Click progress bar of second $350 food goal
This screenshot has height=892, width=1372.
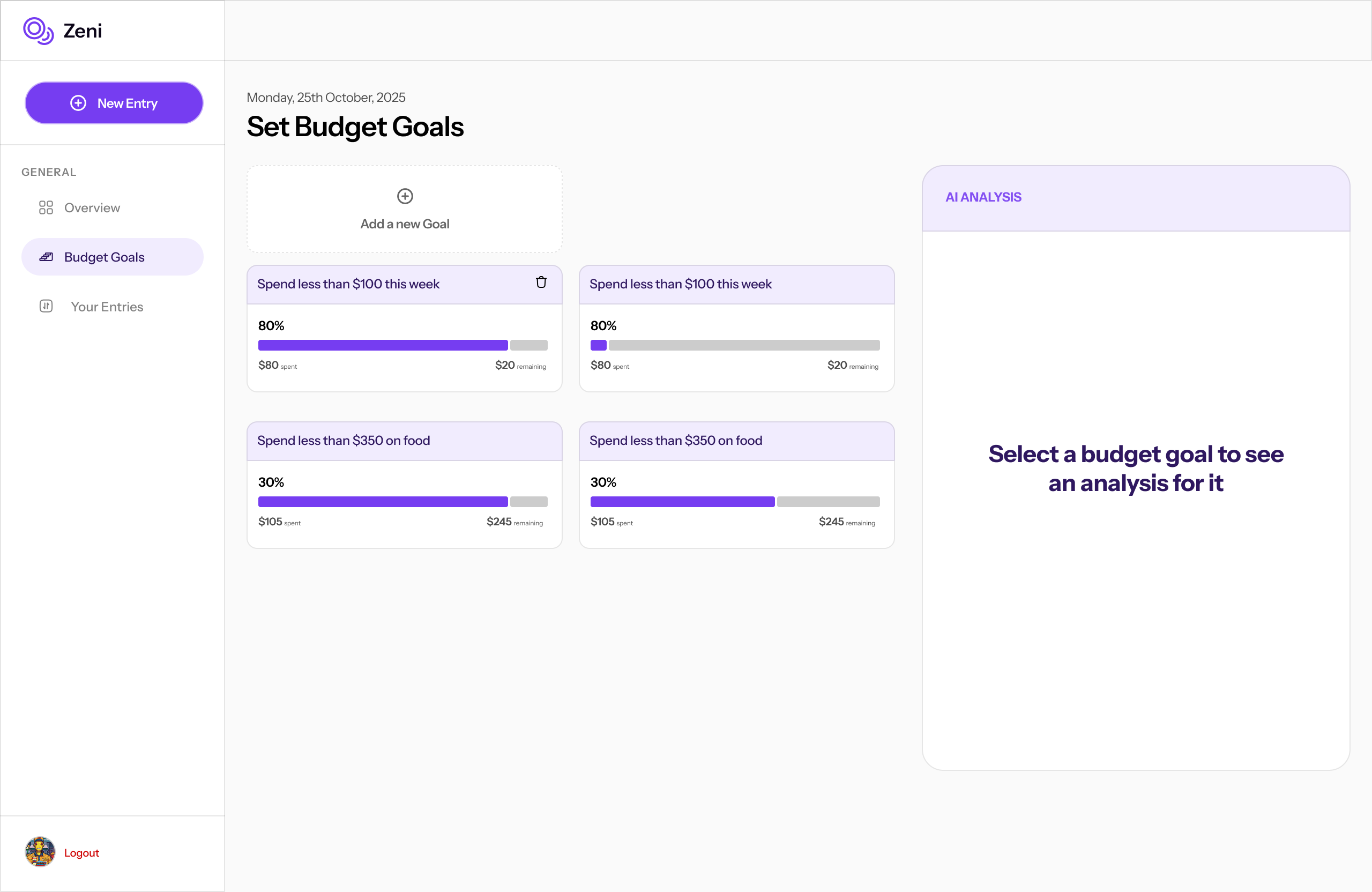point(735,502)
